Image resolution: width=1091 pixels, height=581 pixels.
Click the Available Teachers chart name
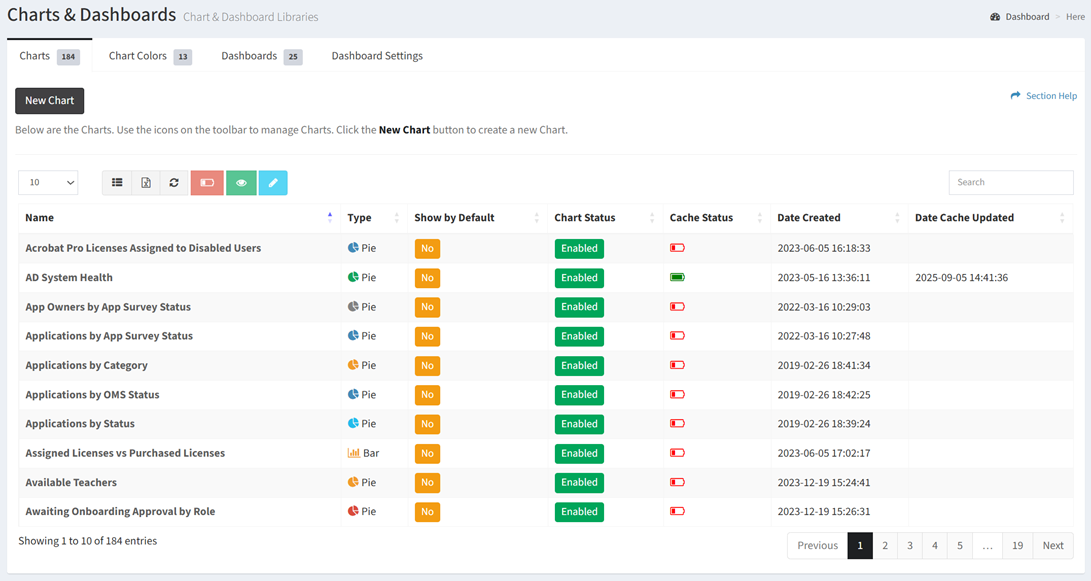point(71,482)
